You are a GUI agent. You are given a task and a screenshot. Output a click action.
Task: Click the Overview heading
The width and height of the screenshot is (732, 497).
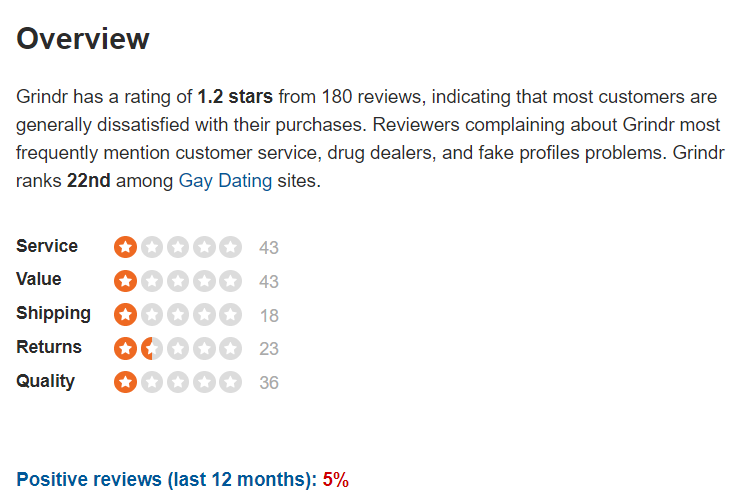83,38
